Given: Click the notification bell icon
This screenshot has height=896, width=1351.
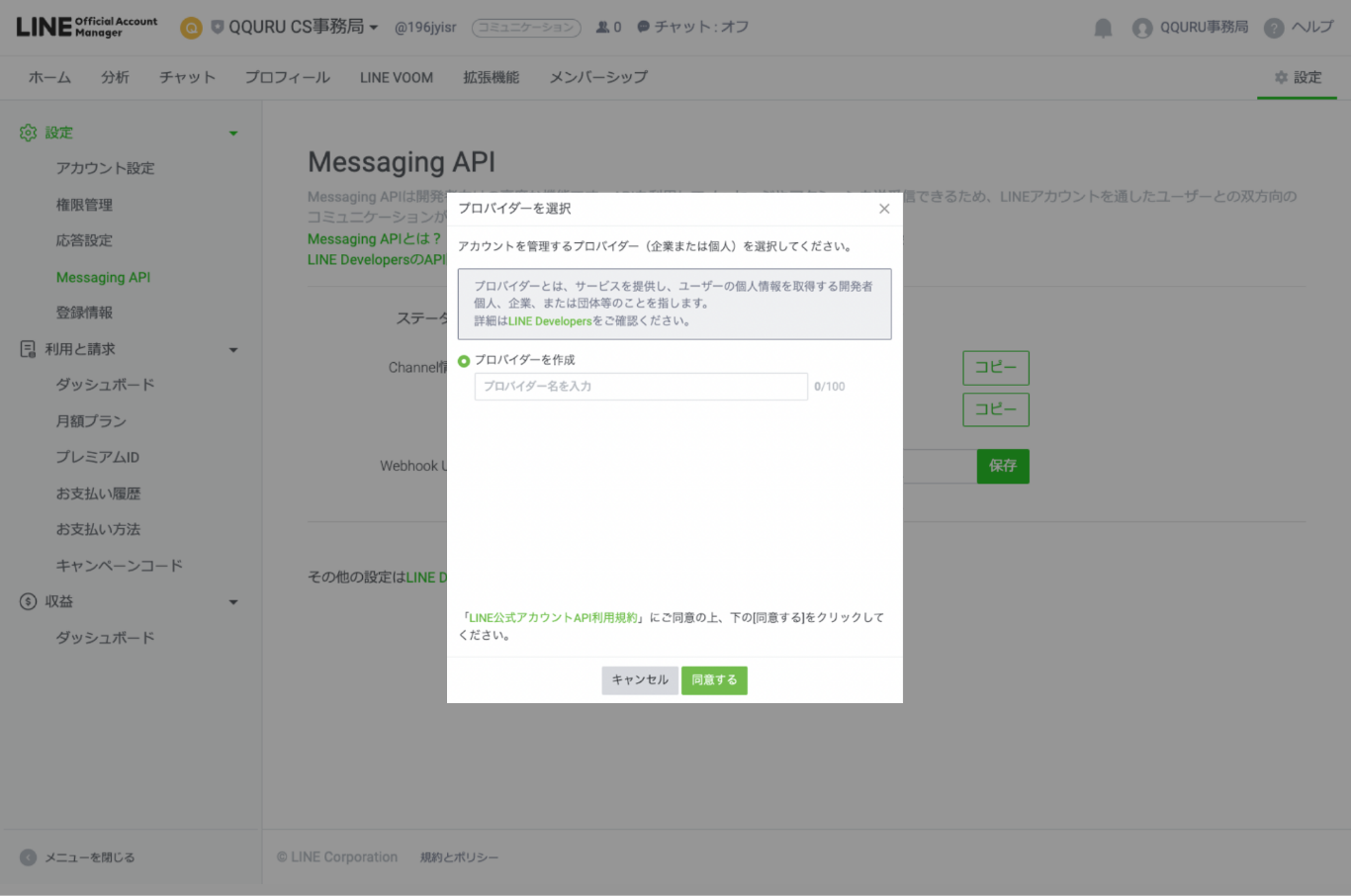Looking at the screenshot, I should pos(1103,28).
